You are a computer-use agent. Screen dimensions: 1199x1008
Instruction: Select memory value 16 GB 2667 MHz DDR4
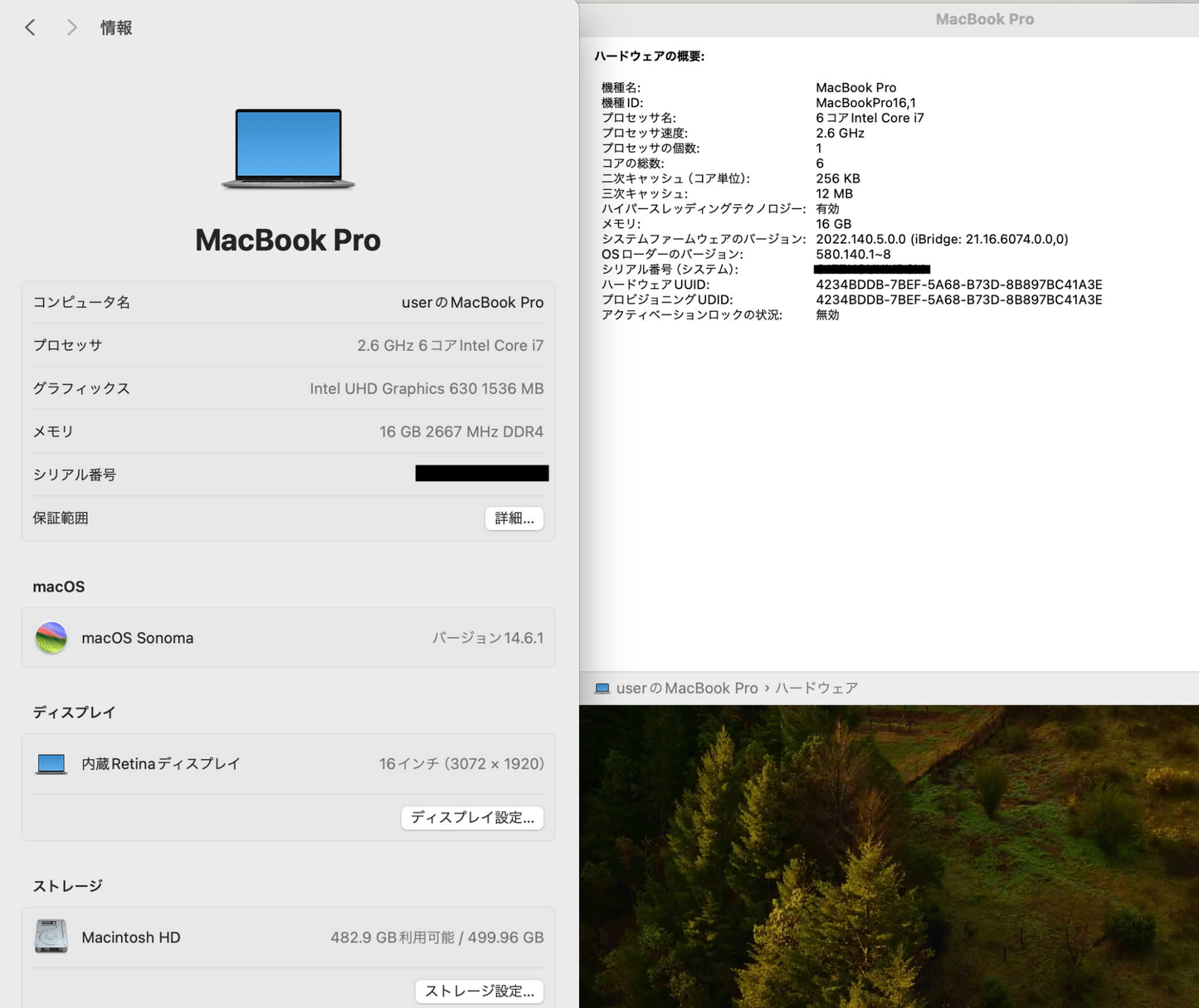click(461, 432)
